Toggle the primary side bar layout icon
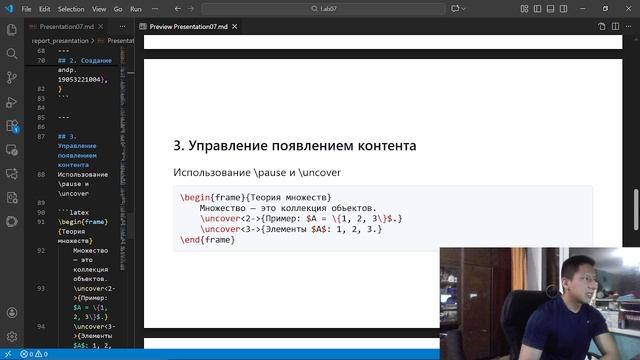640x360 pixels. pyautogui.click(x=537, y=9)
